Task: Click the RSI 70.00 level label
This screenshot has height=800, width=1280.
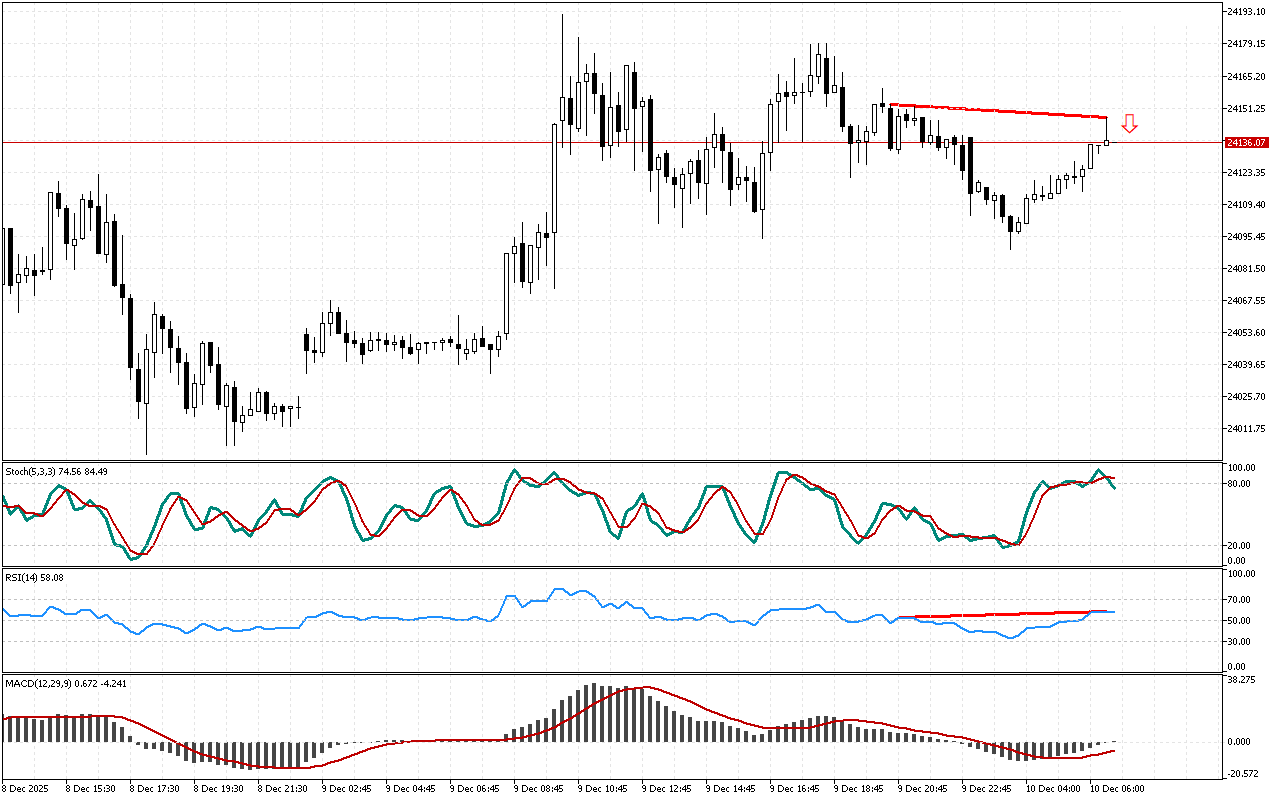Action: click(1240, 600)
